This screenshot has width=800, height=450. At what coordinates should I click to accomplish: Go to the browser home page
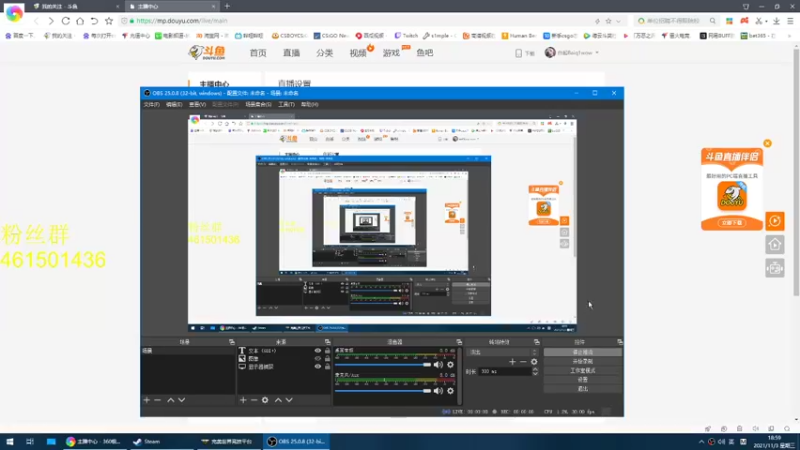80,21
